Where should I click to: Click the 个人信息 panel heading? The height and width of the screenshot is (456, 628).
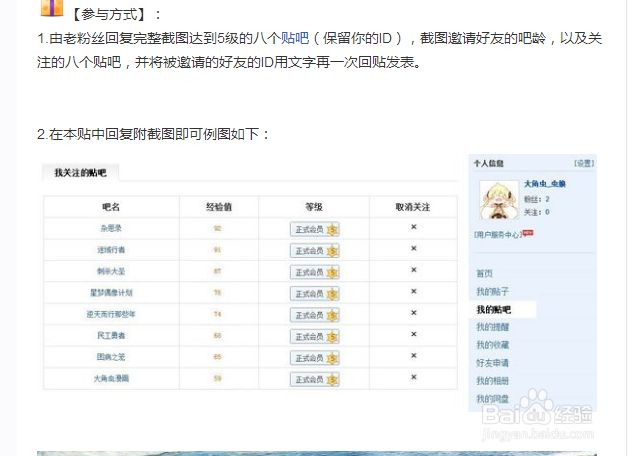(489, 163)
